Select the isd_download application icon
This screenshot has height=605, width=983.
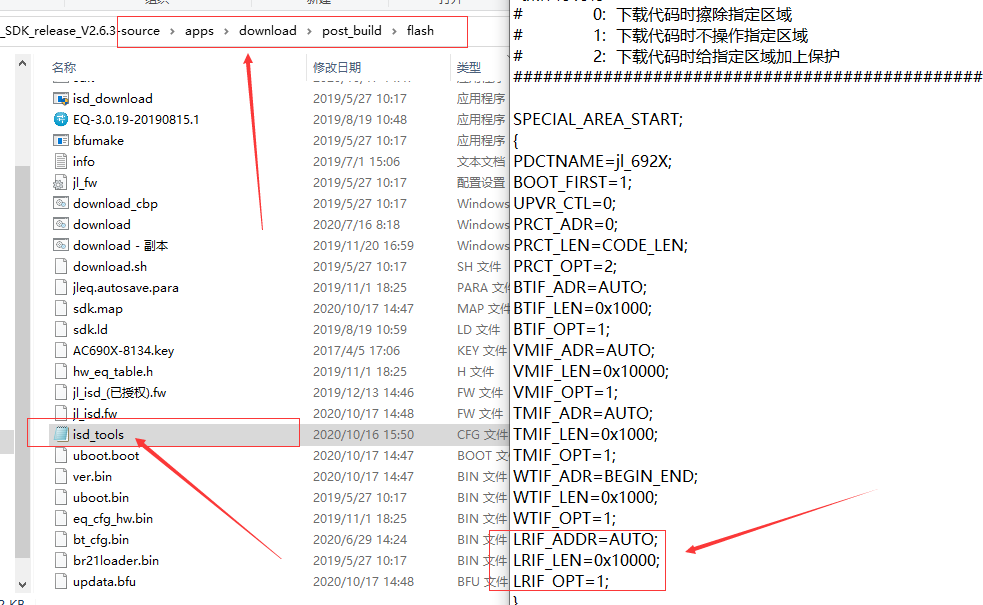(x=61, y=98)
